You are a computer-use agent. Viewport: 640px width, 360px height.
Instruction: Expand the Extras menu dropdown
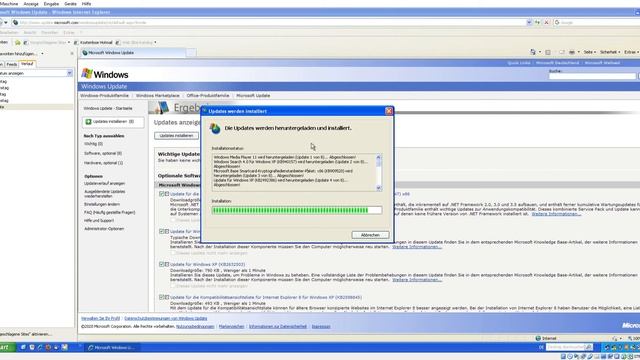(631, 52)
